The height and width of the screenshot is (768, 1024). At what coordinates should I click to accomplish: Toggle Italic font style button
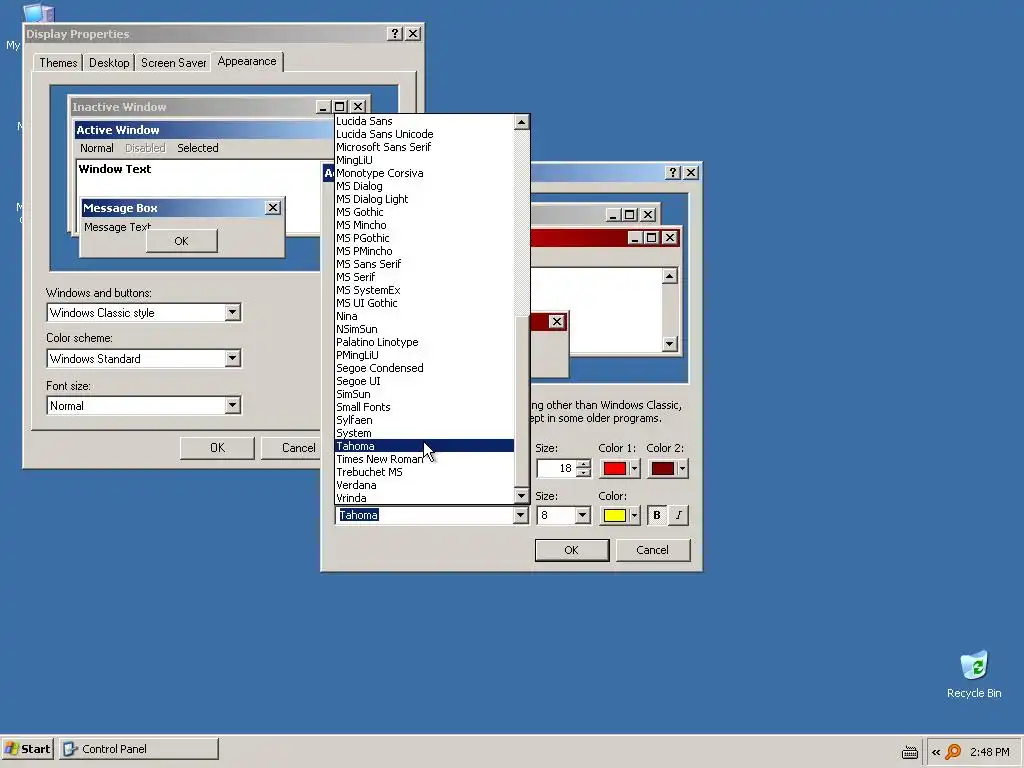point(679,515)
